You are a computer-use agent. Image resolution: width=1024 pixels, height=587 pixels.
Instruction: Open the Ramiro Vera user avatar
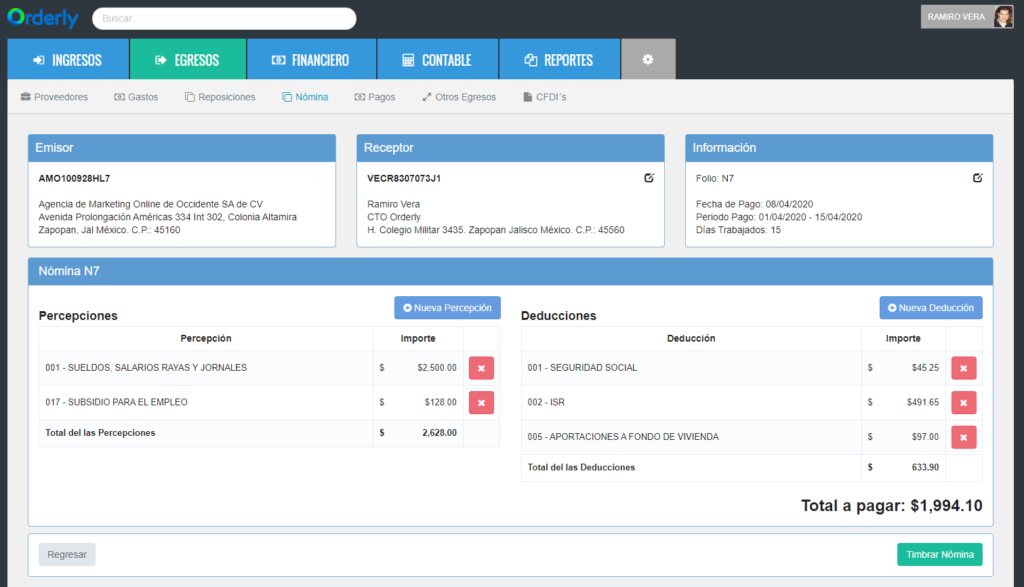pos(1003,17)
